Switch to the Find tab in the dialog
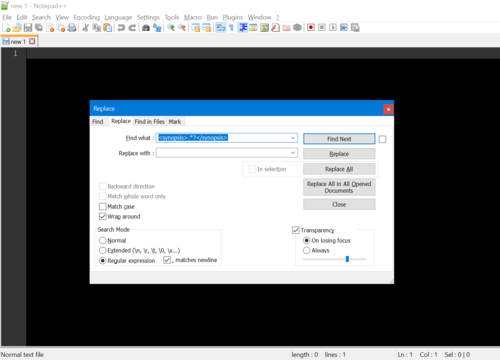The image size is (500, 360). [98, 122]
